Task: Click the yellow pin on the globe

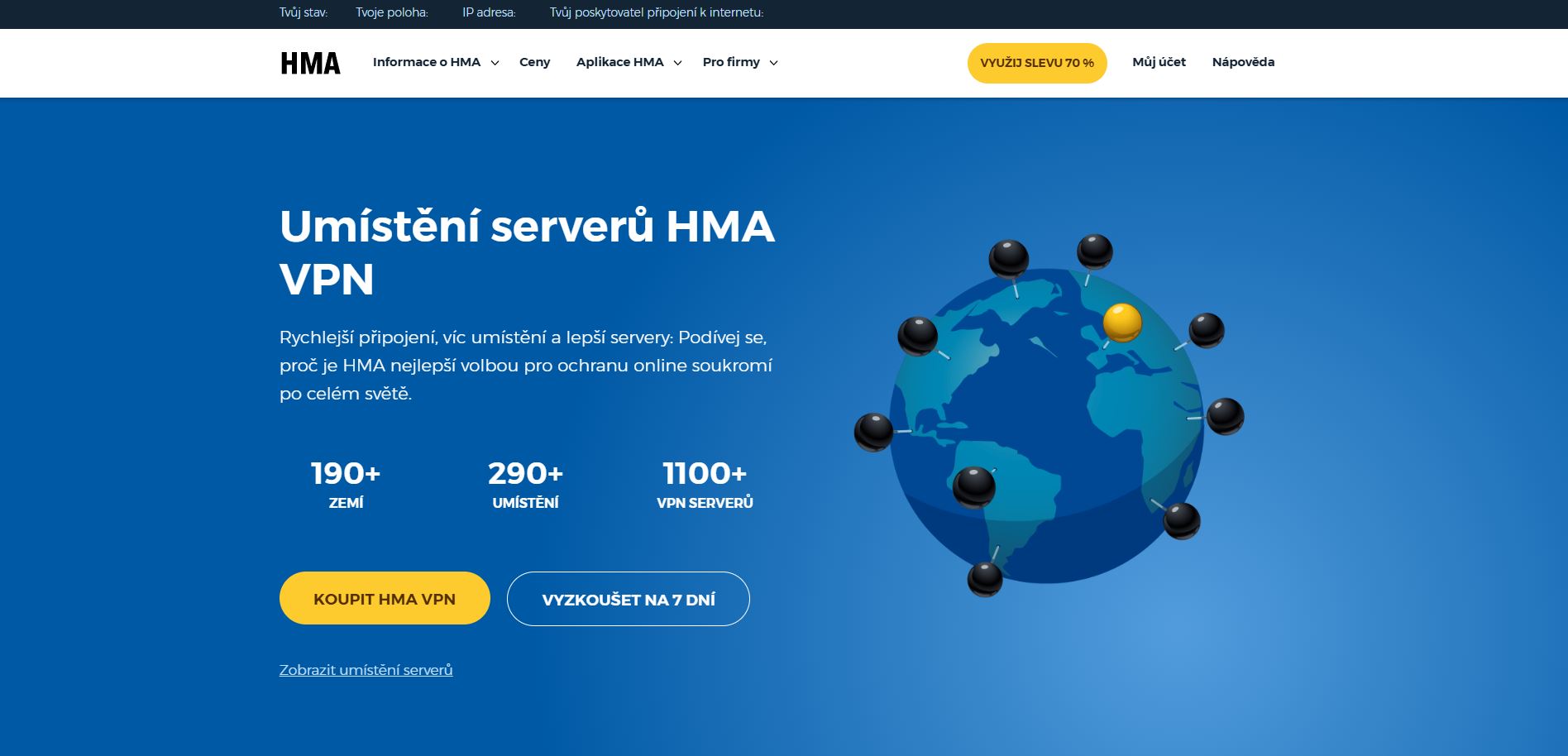Action: pyautogui.click(x=1122, y=322)
